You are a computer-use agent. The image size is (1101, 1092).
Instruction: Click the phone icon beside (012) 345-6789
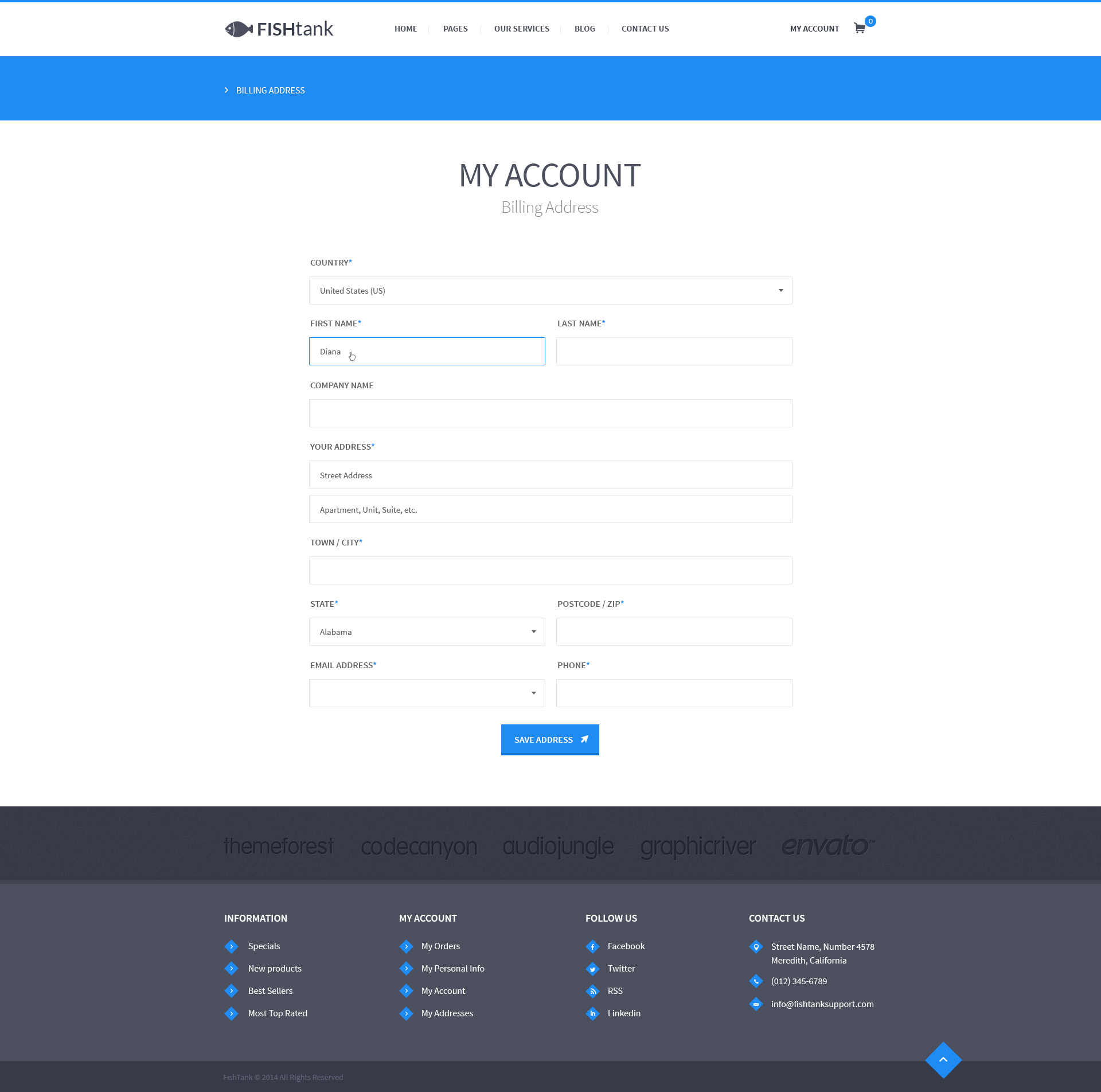click(756, 981)
